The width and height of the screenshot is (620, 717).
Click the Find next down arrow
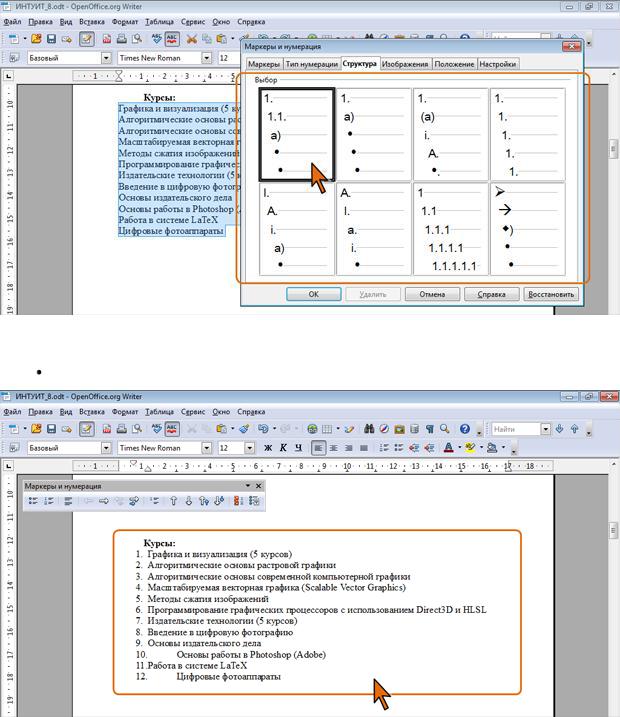tap(560, 429)
